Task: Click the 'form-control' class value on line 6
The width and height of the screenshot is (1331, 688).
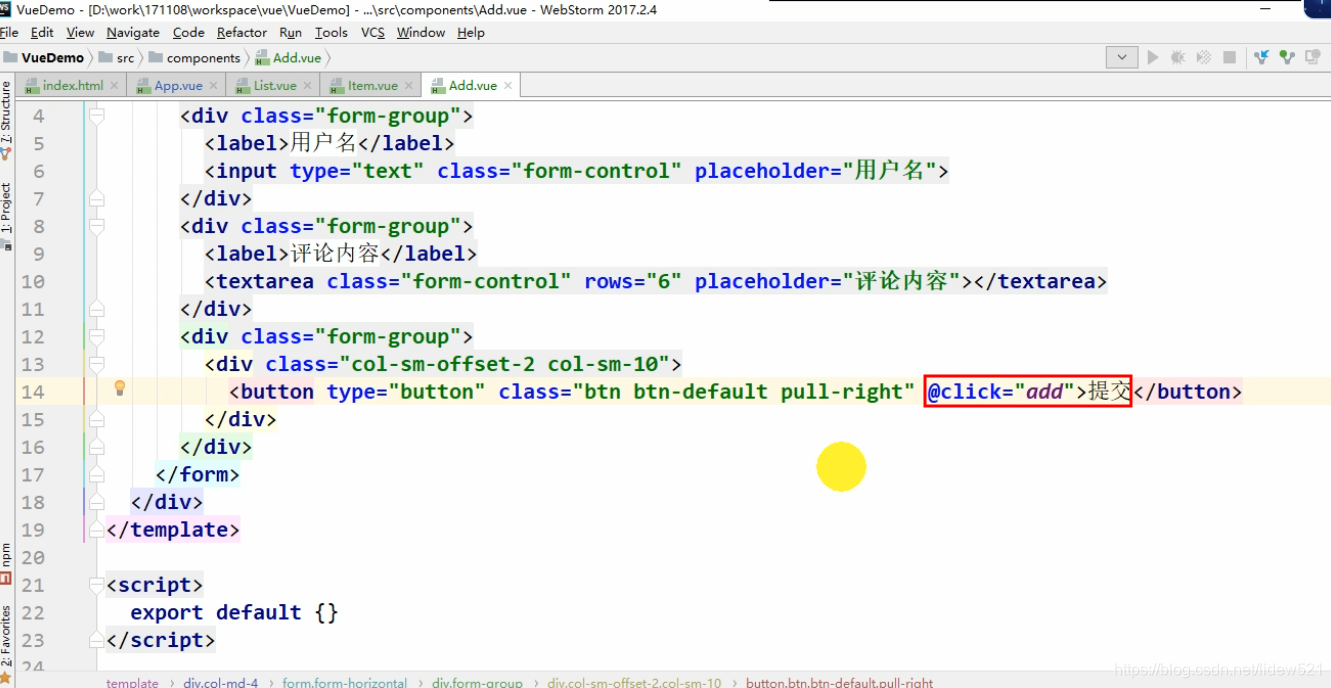Action: pos(597,171)
